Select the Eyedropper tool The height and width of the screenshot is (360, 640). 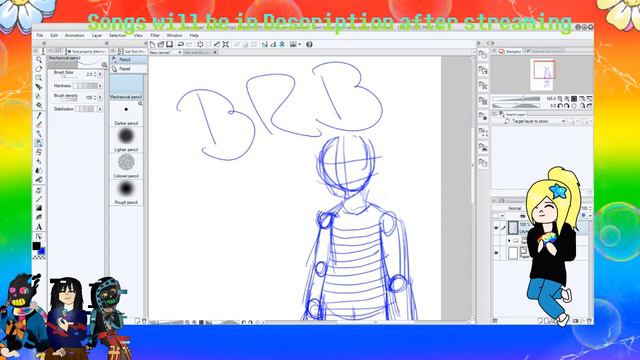[39, 116]
